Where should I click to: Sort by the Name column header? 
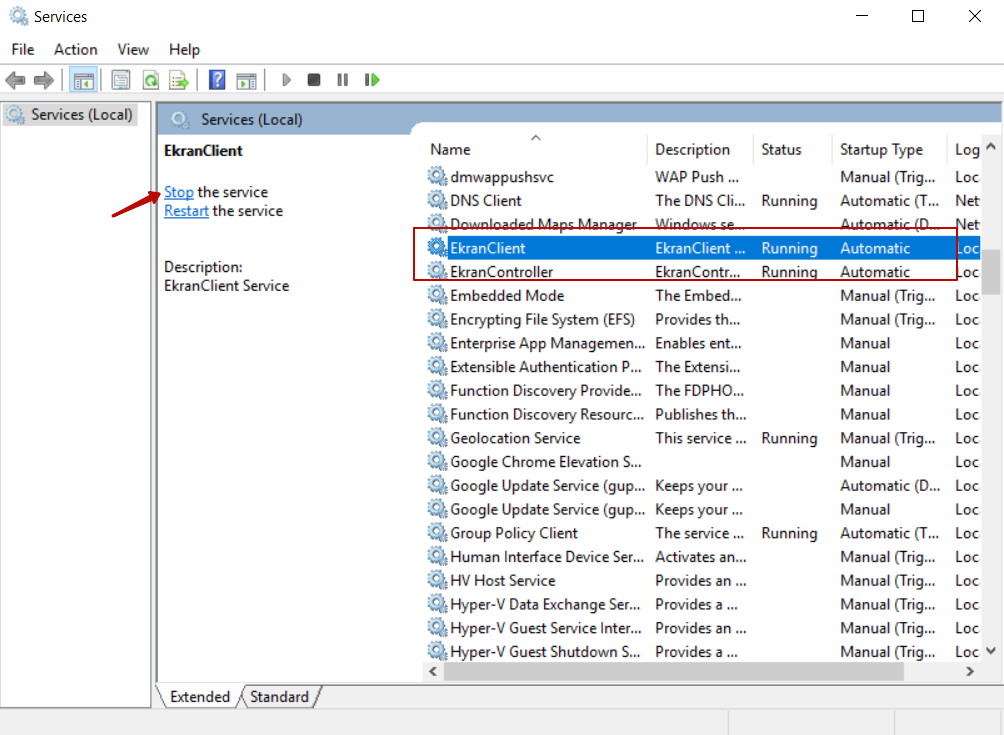(x=450, y=150)
